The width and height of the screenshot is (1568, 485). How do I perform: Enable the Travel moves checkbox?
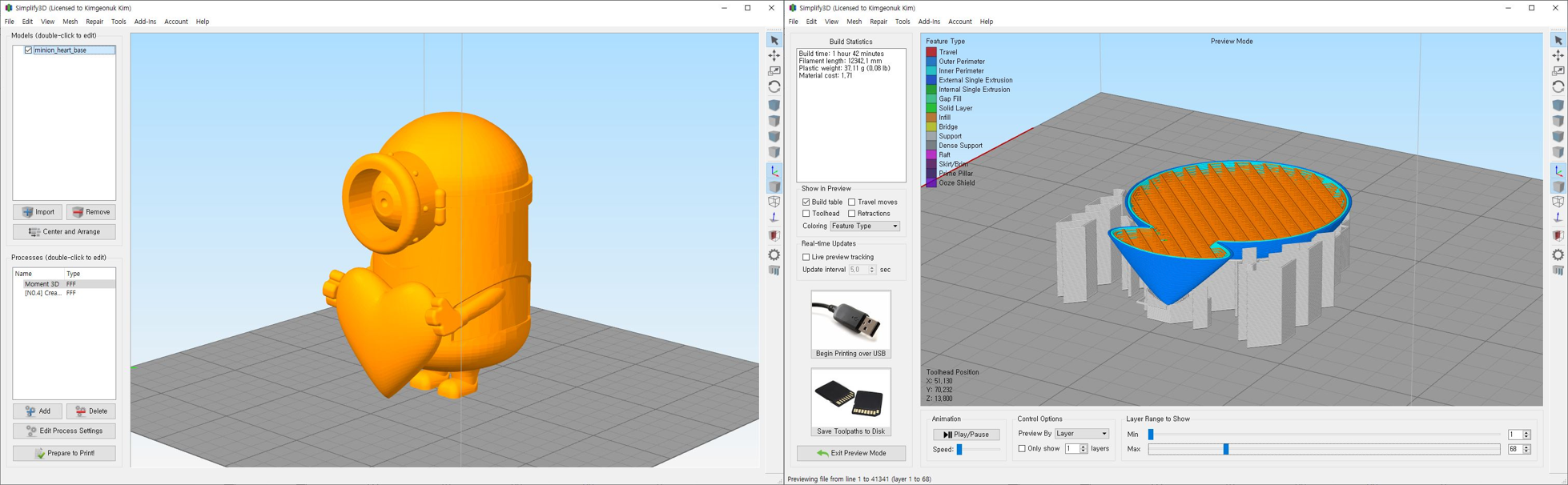[851, 202]
